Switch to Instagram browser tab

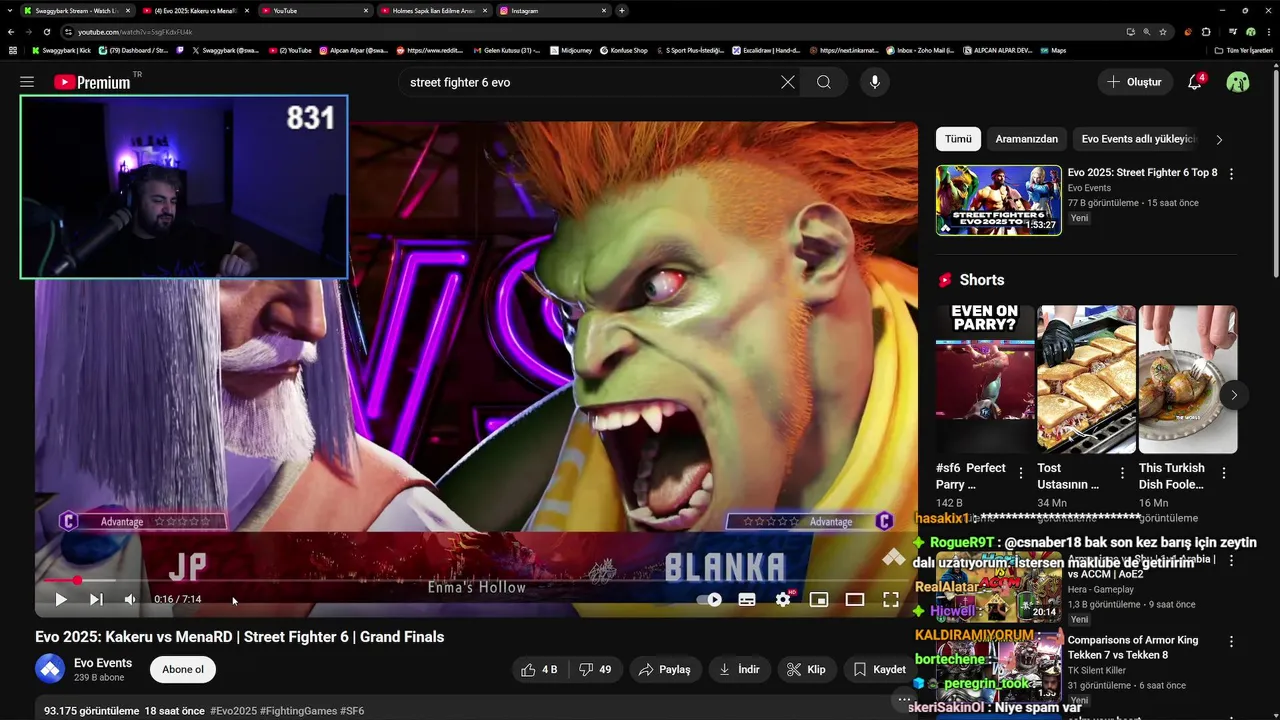(554, 10)
